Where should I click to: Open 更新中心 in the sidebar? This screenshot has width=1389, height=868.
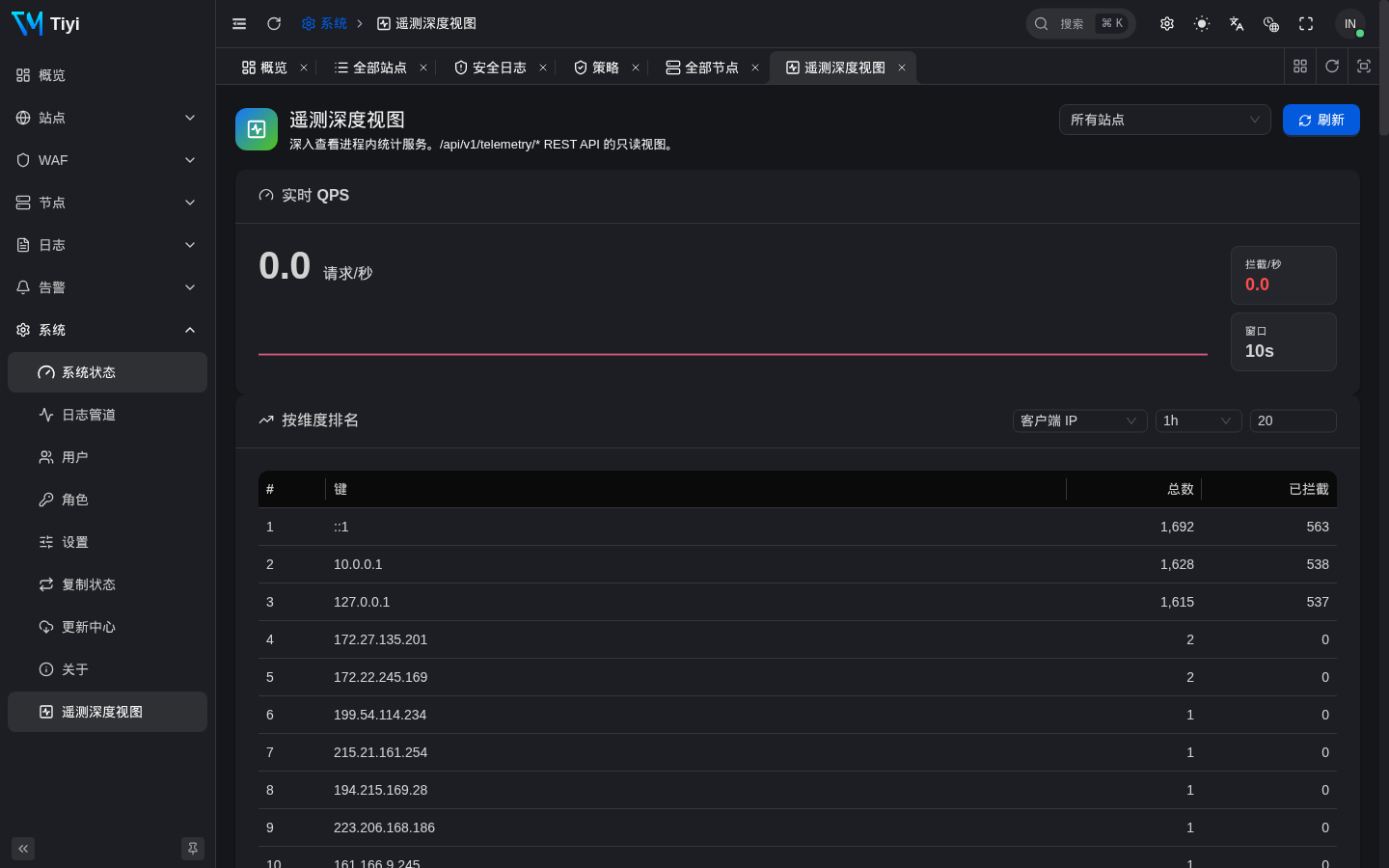107,627
